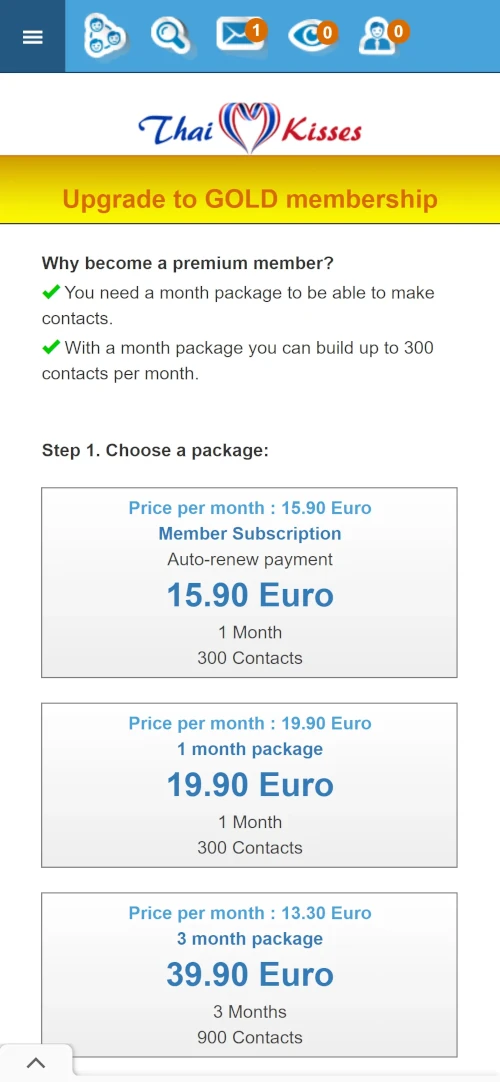Tap the contacts counter badge showing 0
Viewport: 500px width, 1082px height.
[398, 31]
